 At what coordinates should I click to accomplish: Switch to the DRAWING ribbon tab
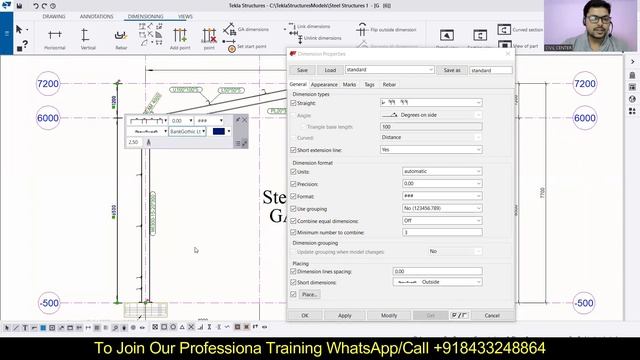click(x=54, y=16)
